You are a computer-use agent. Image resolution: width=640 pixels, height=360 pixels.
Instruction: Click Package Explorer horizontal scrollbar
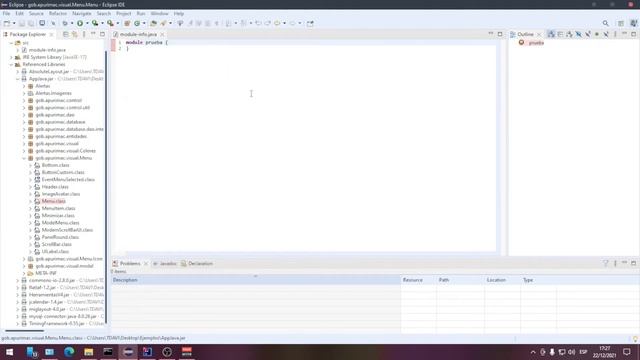click(x=24, y=331)
